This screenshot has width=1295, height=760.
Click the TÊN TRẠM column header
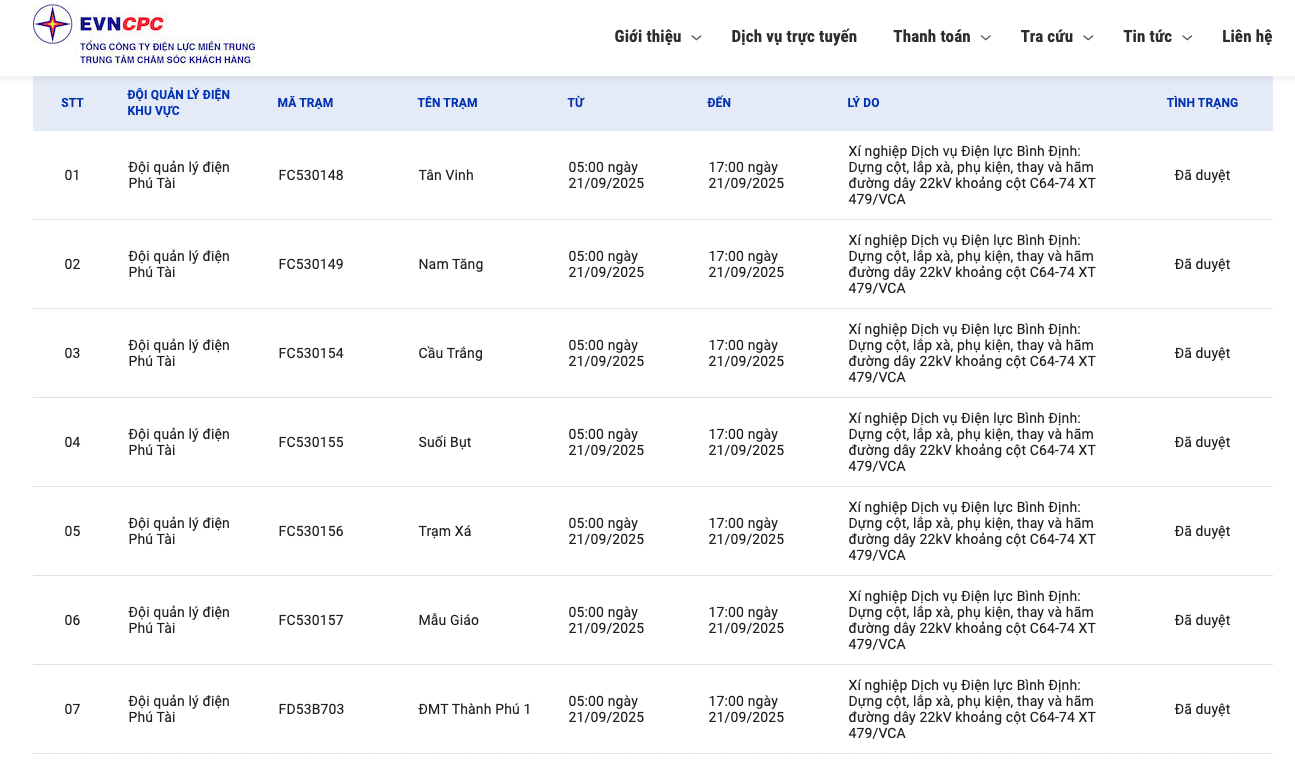click(447, 103)
